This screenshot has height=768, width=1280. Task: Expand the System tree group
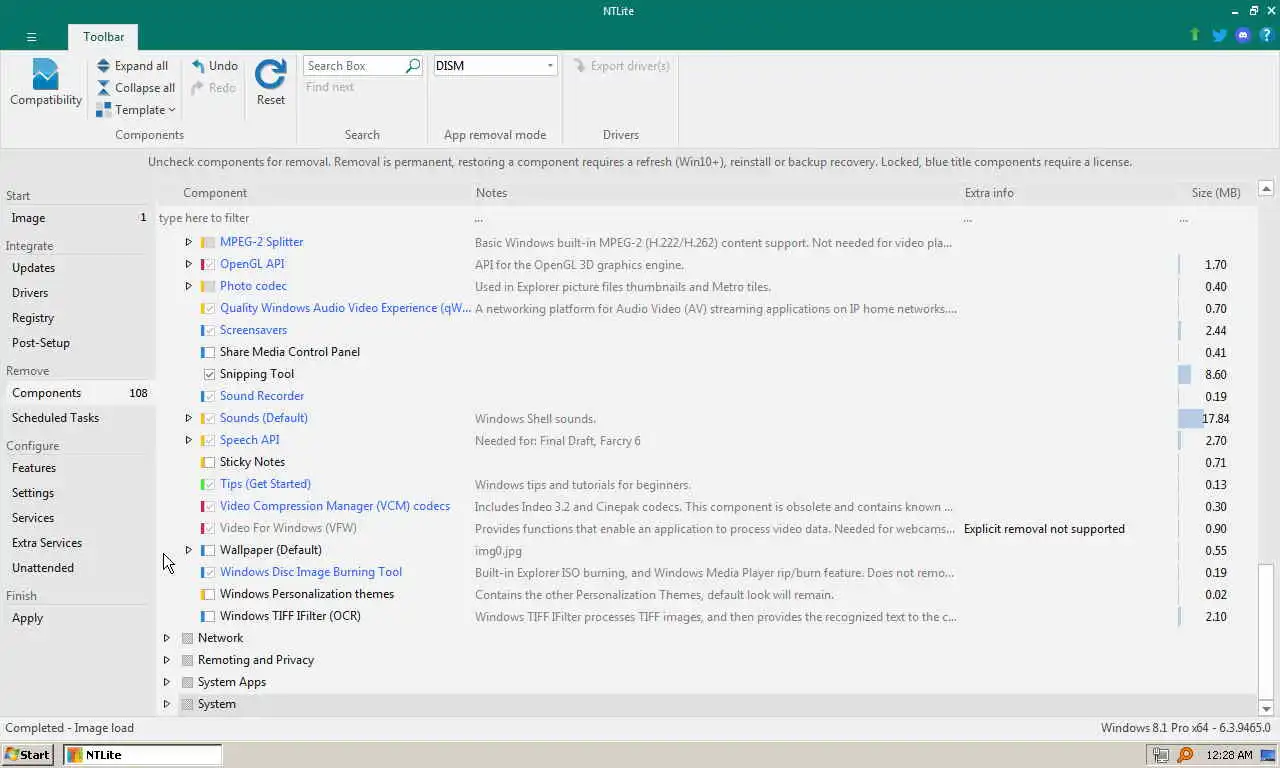[x=167, y=704]
